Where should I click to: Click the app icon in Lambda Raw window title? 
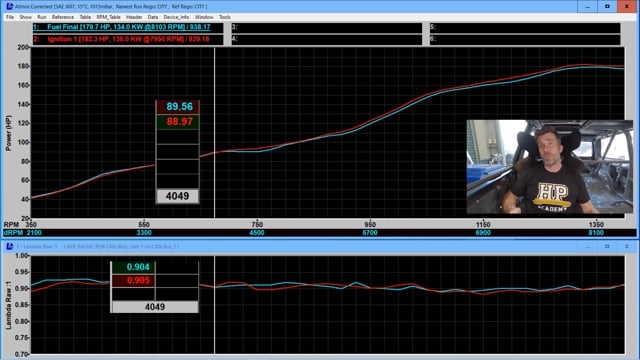pos(9,247)
